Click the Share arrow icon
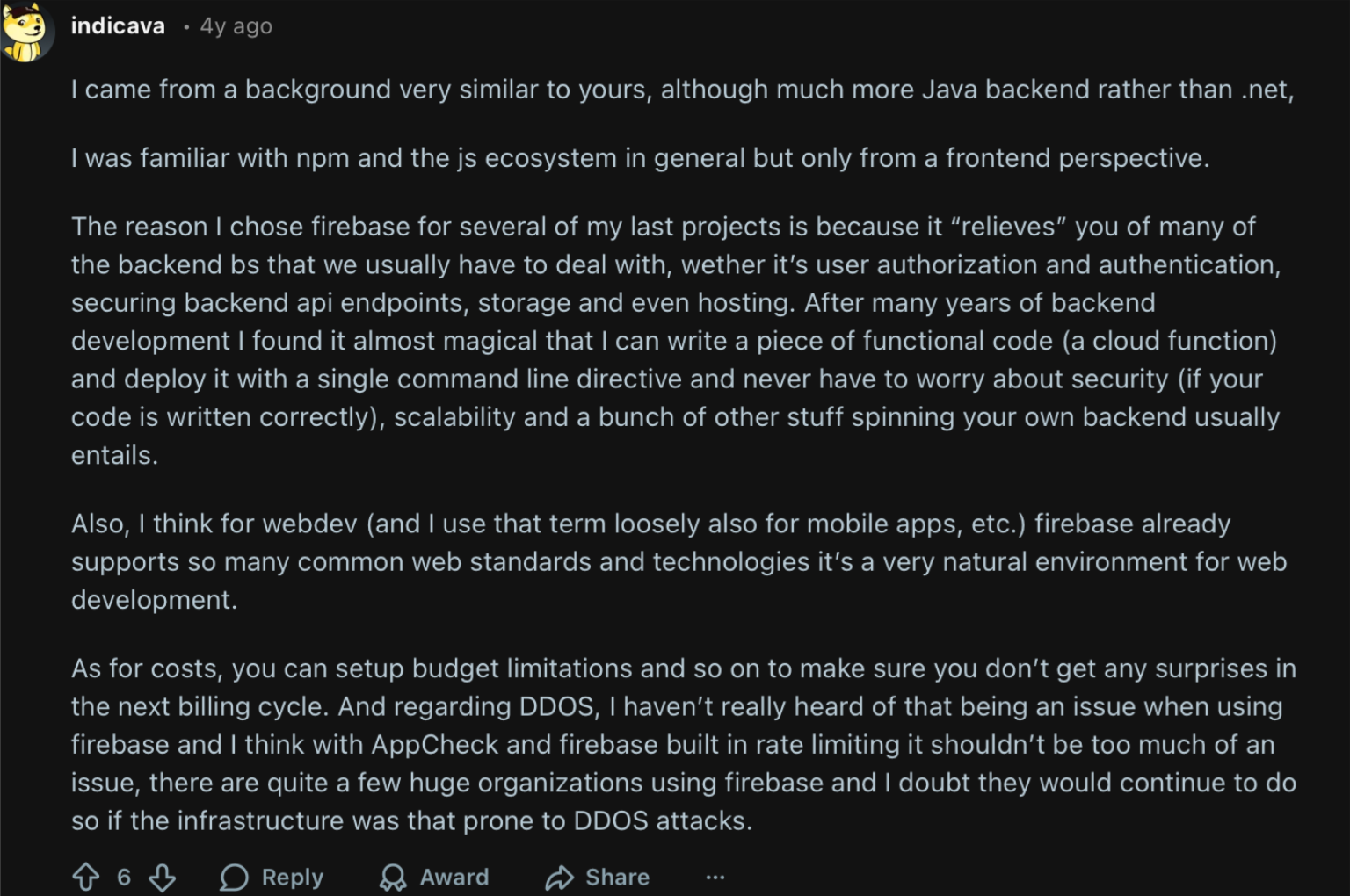Screen dimensions: 1350x896 click(x=559, y=877)
